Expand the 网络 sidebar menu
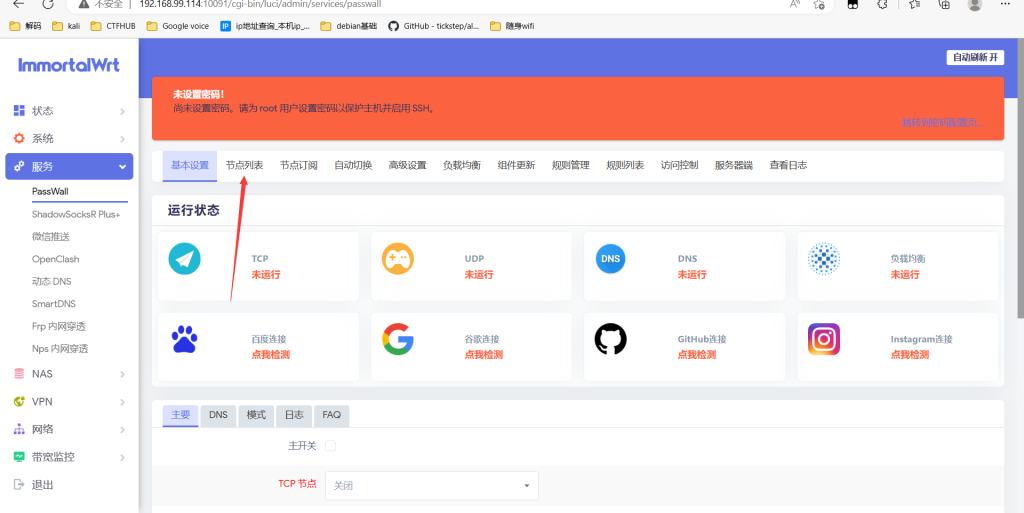The image size is (1024, 513). [69, 429]
